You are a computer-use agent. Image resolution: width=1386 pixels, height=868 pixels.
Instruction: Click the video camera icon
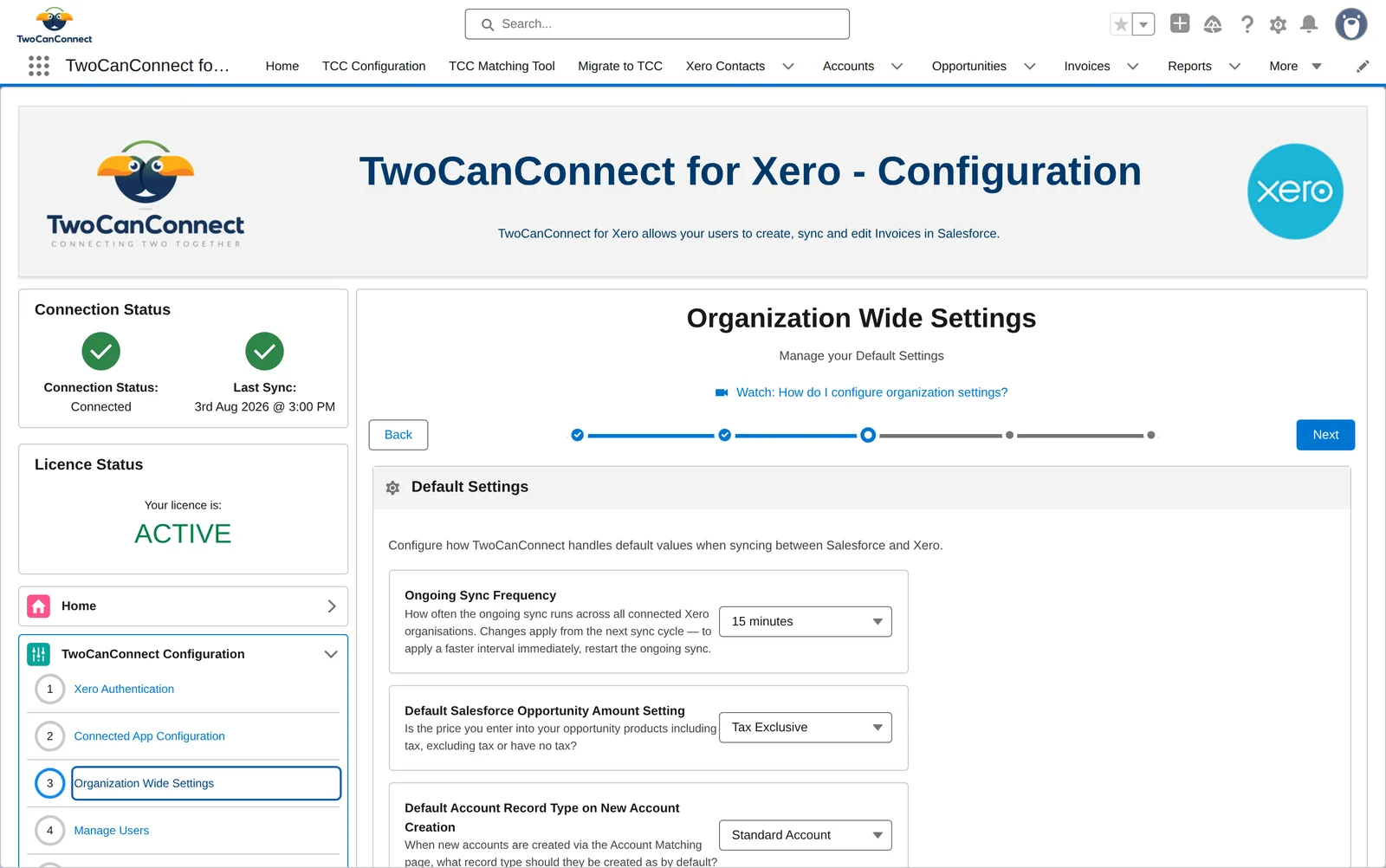pos(721,392)
